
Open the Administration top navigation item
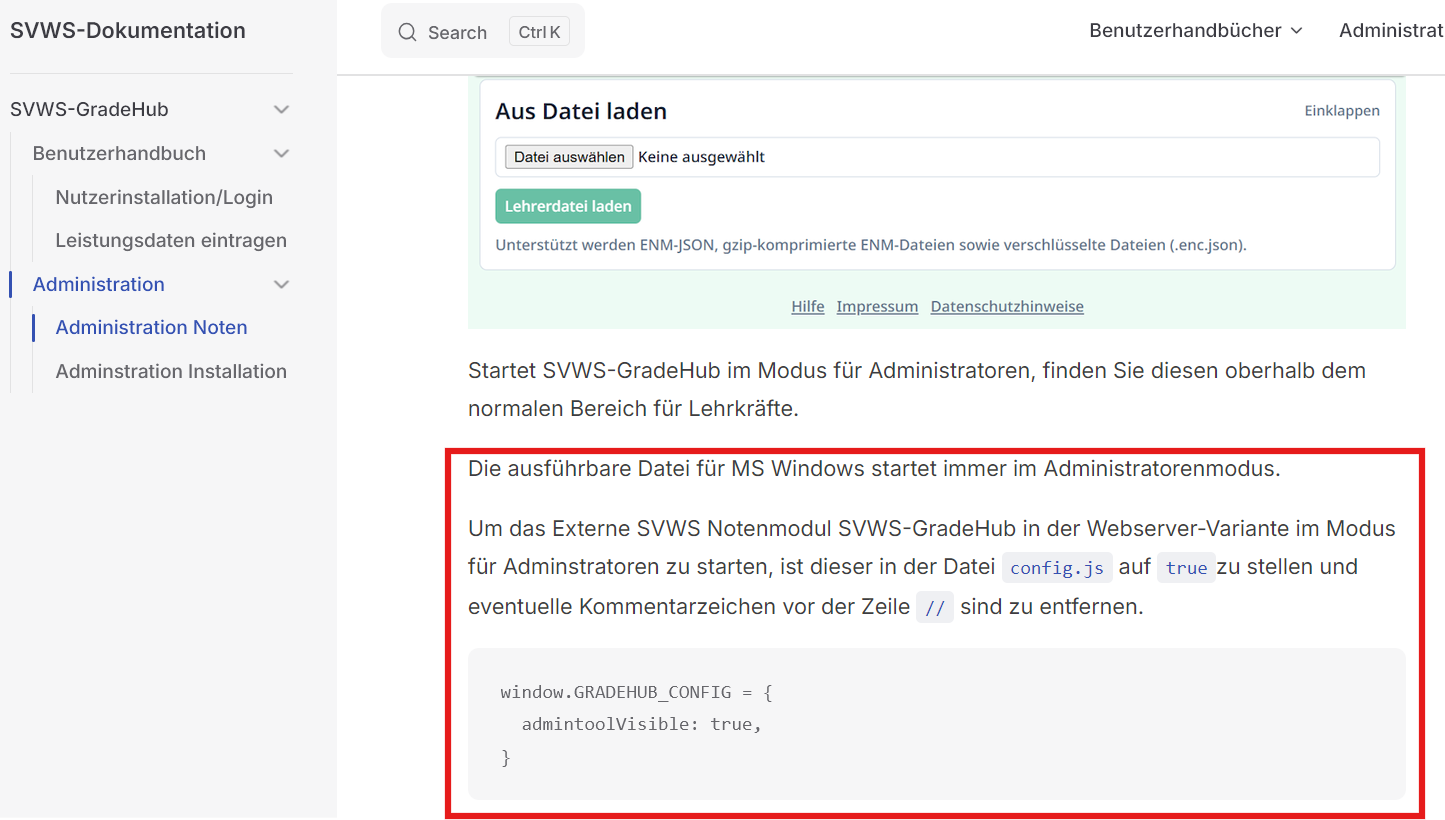pyautogui.click(x=1392, y=30)
